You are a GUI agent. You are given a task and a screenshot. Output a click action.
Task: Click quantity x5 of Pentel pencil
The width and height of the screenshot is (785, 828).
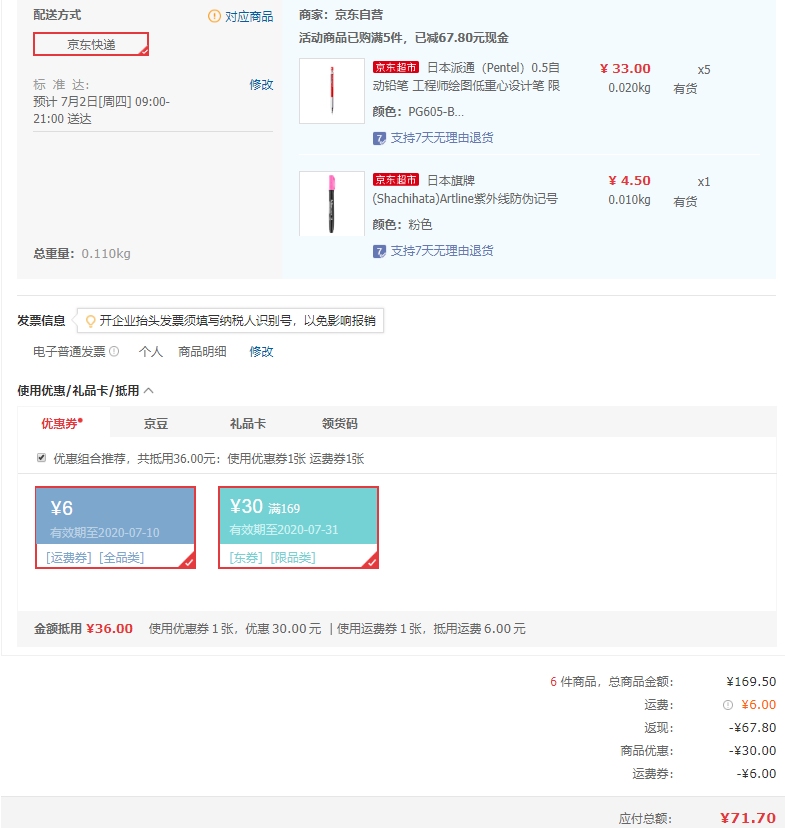point(704,70)
